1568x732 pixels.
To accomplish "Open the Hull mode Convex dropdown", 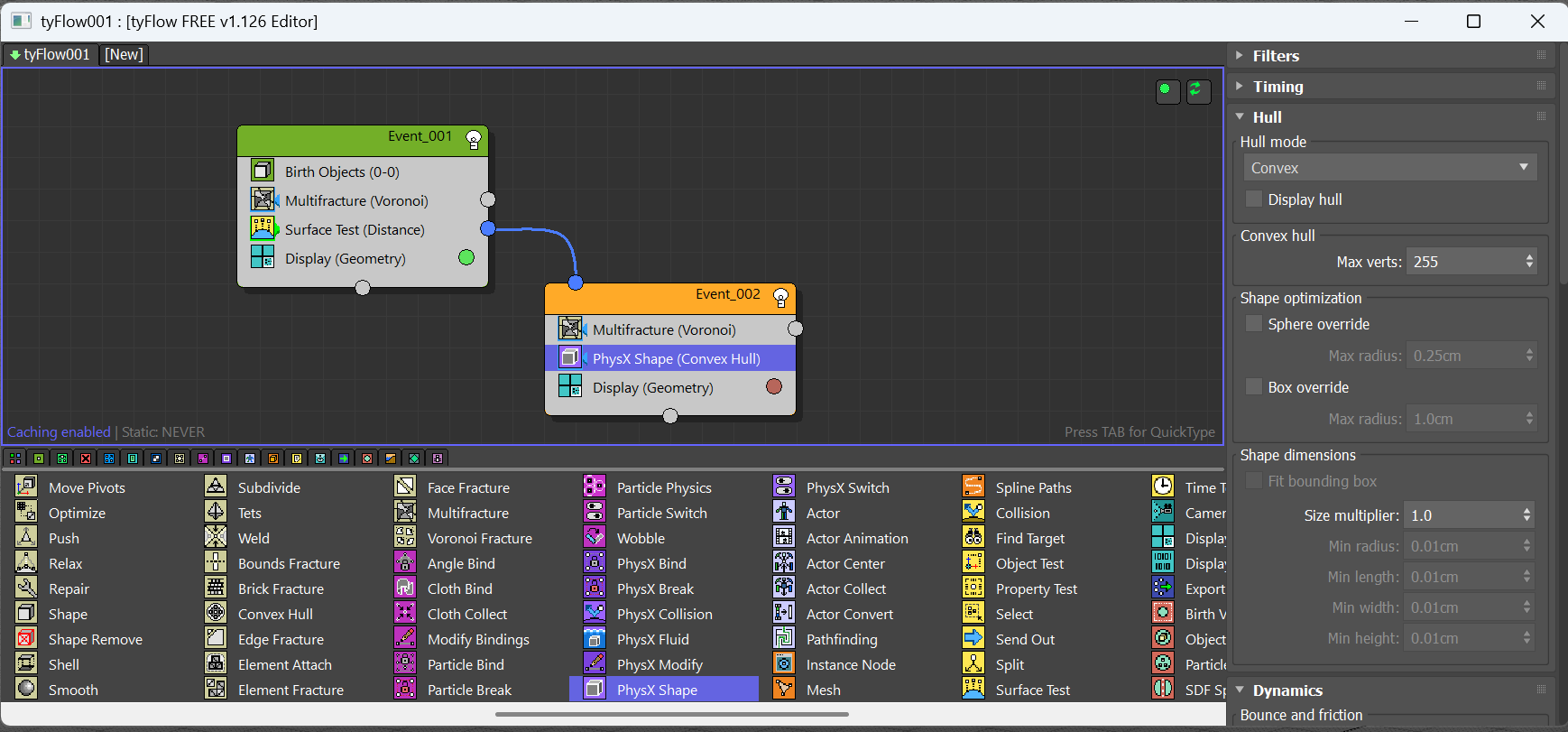I will pyautogui.click(x=1390, y=168).
